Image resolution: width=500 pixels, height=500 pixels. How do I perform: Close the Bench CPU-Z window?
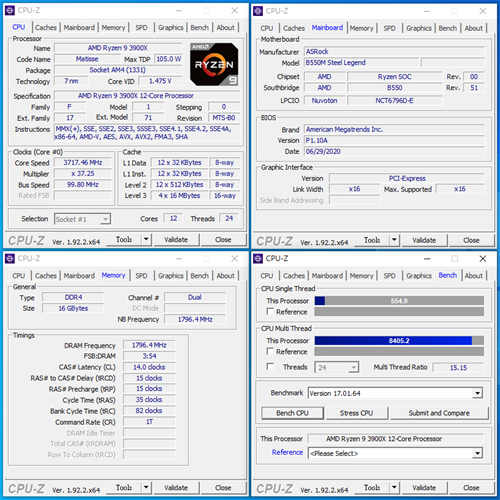(x=483, y=259)
